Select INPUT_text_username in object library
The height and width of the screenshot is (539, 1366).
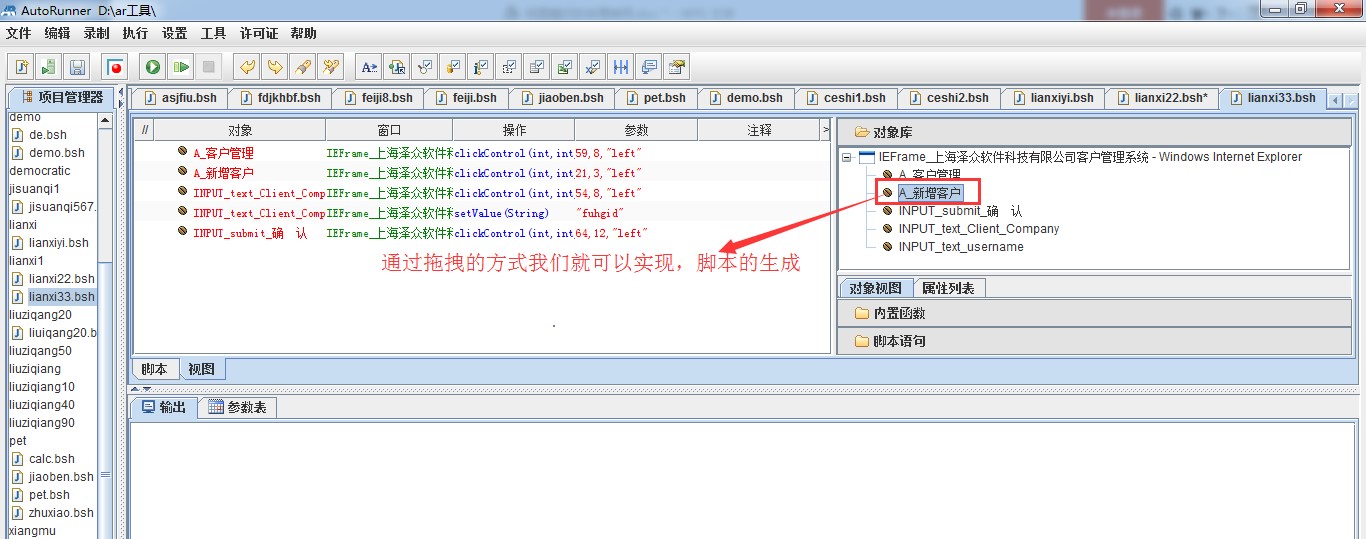[x=961, y=247]
